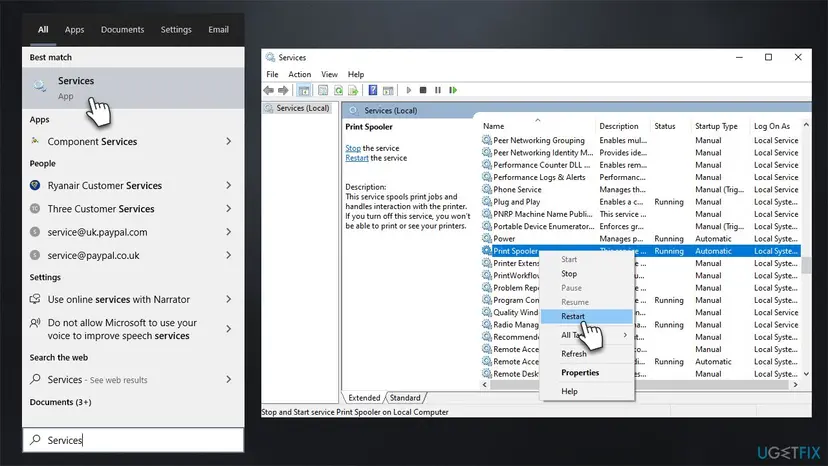Expand Three Customer Services chevron
Screen dimensions: 828x466
[229, 209]
